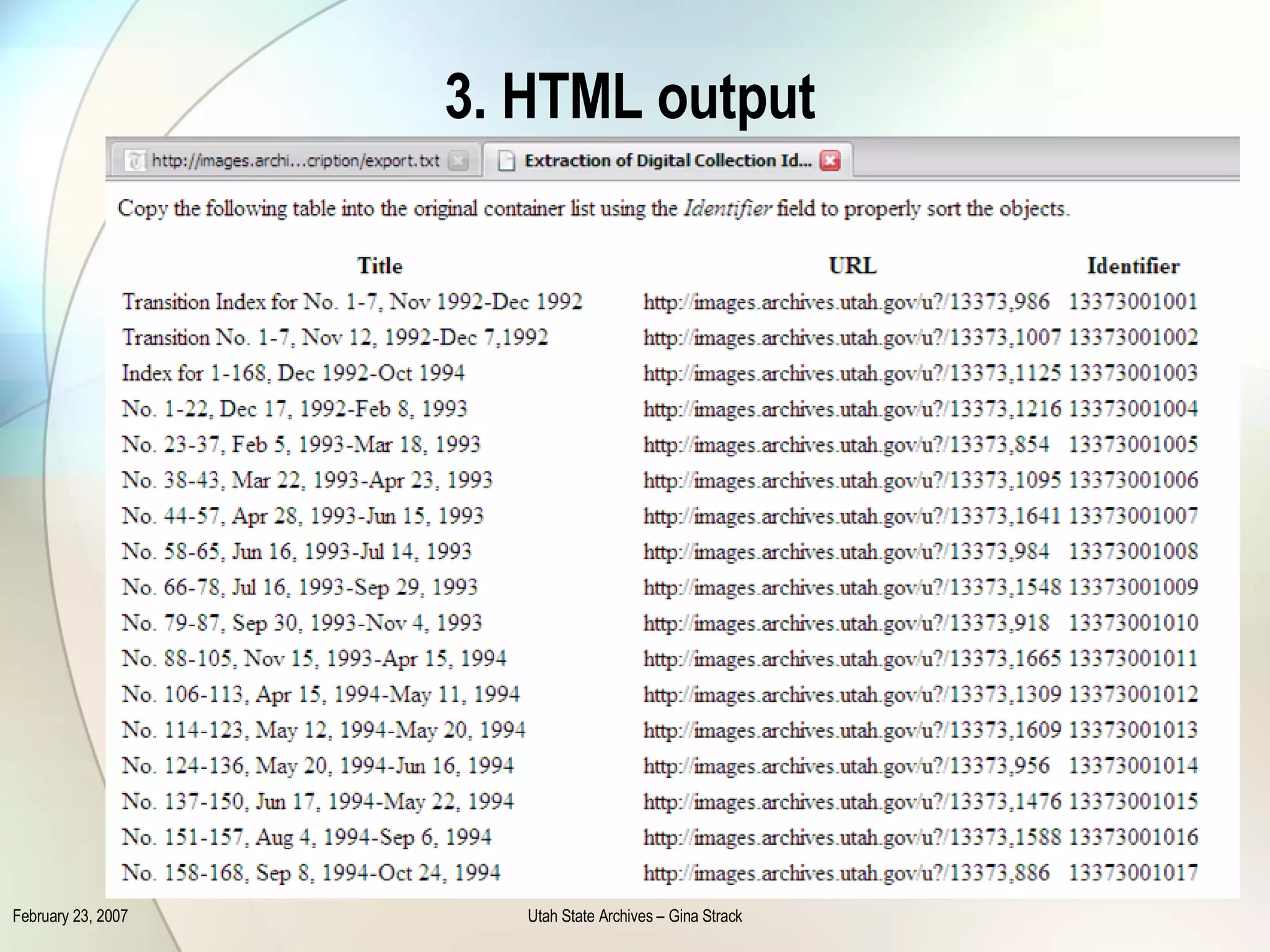Click identifier 13373001015
Screen dimensions: 1270x952
1133,802
